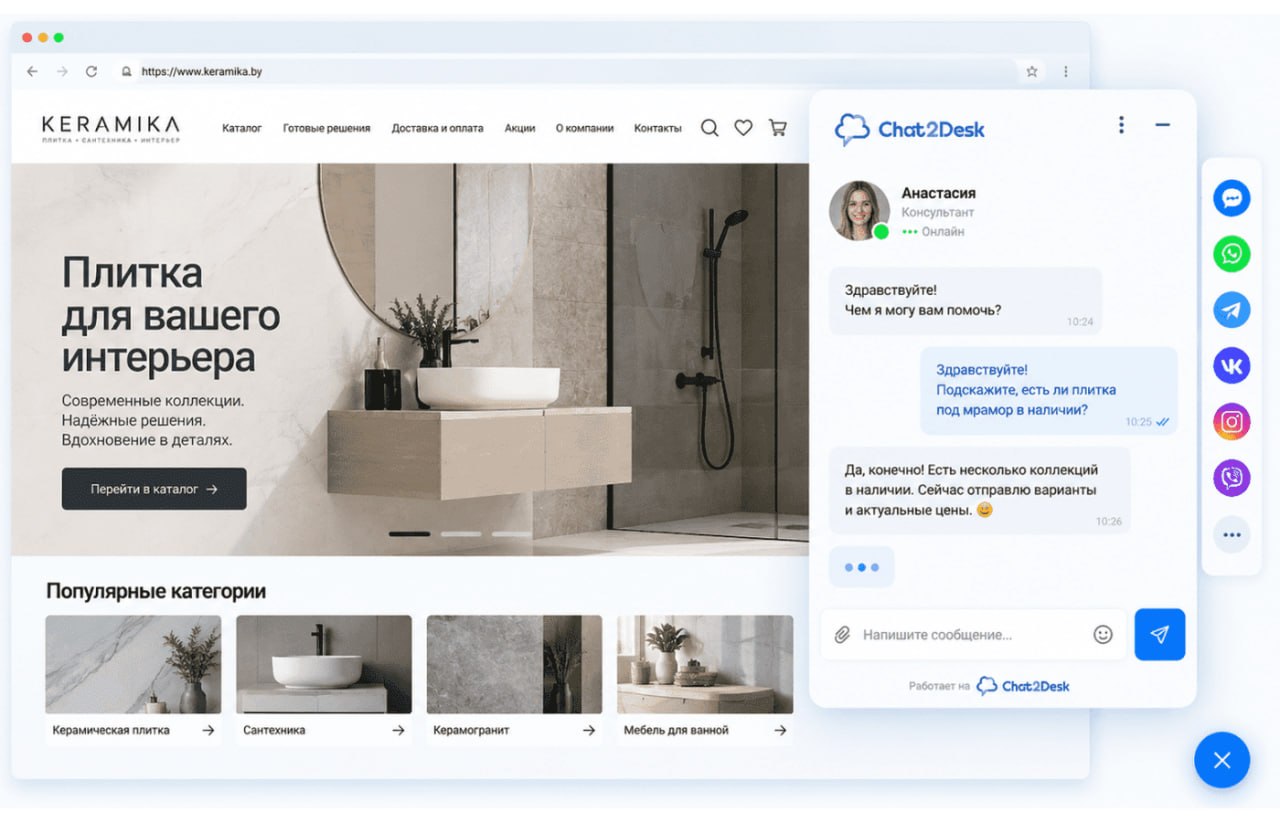The image size is (1280, 822).
Task: Click the browser address bar URL
Action: (x=201, y=72)
